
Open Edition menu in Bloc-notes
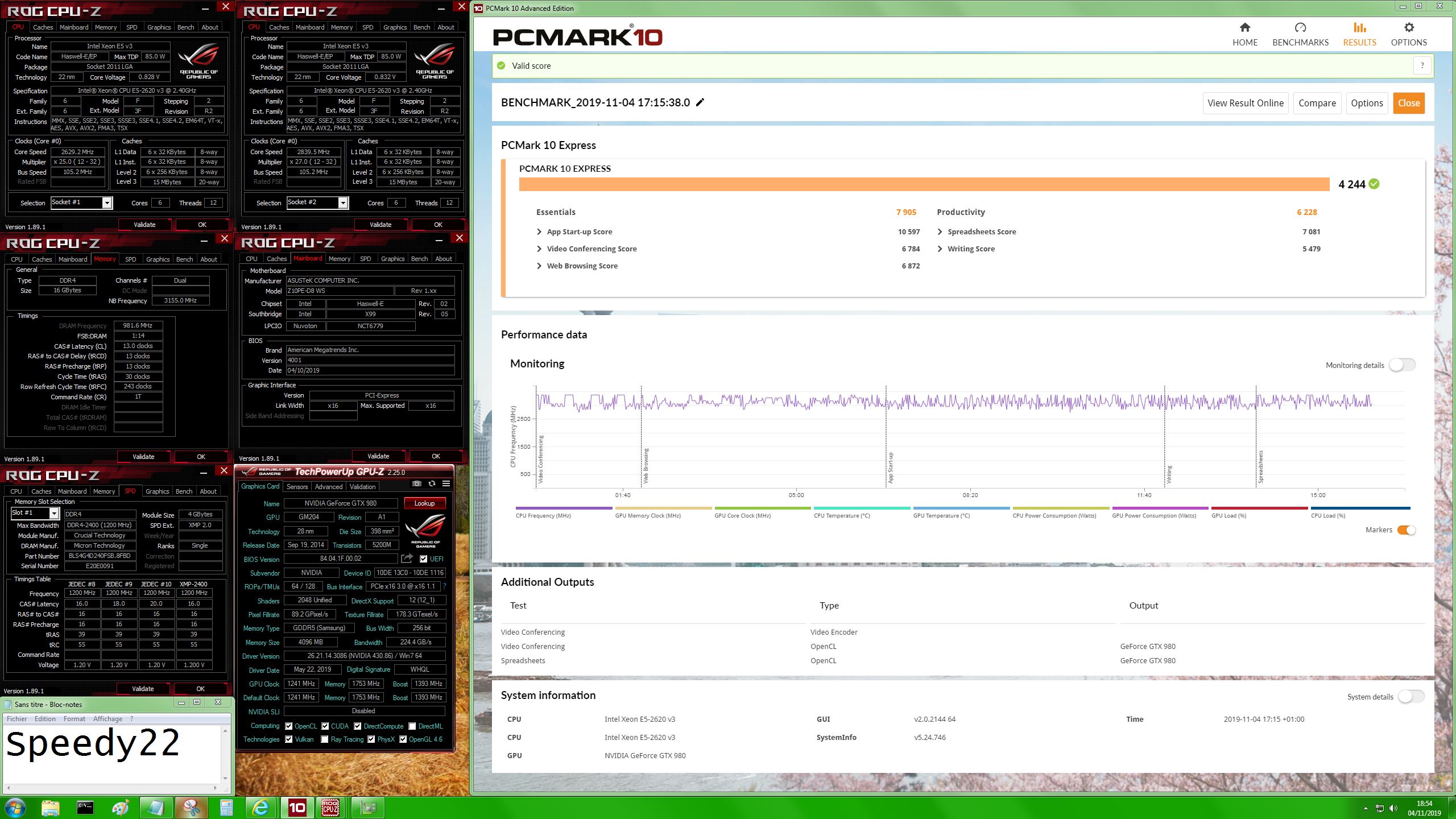[45, 718]
